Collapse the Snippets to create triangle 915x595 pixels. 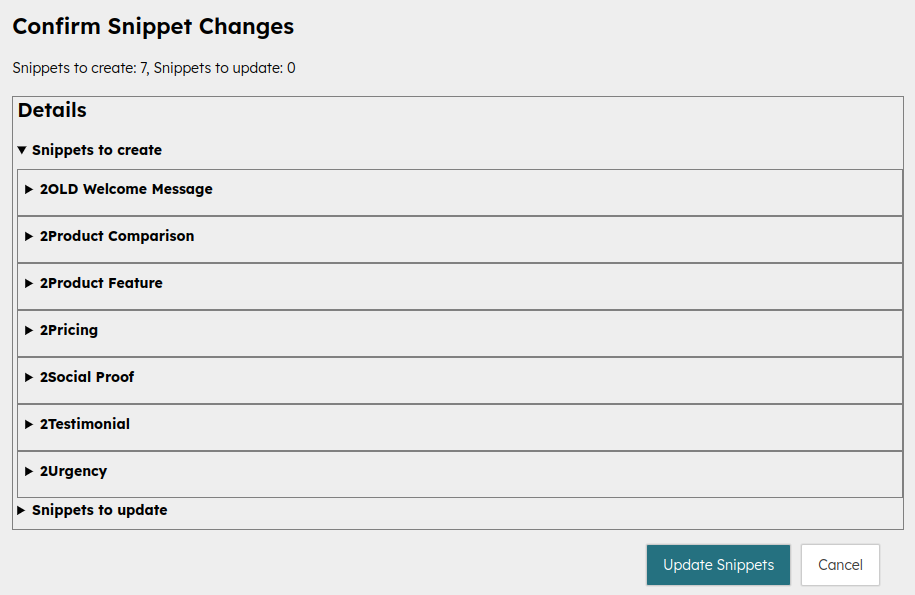coord(22,150)
